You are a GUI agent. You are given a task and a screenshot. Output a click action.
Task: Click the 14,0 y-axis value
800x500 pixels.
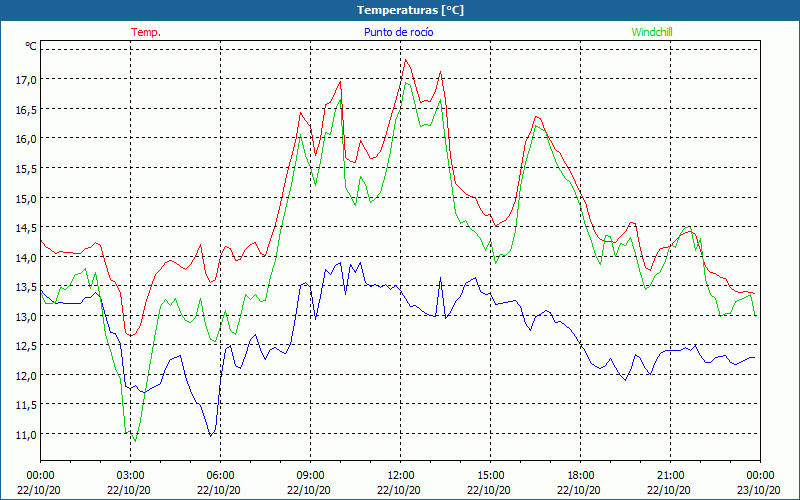(x=27, y=257)
